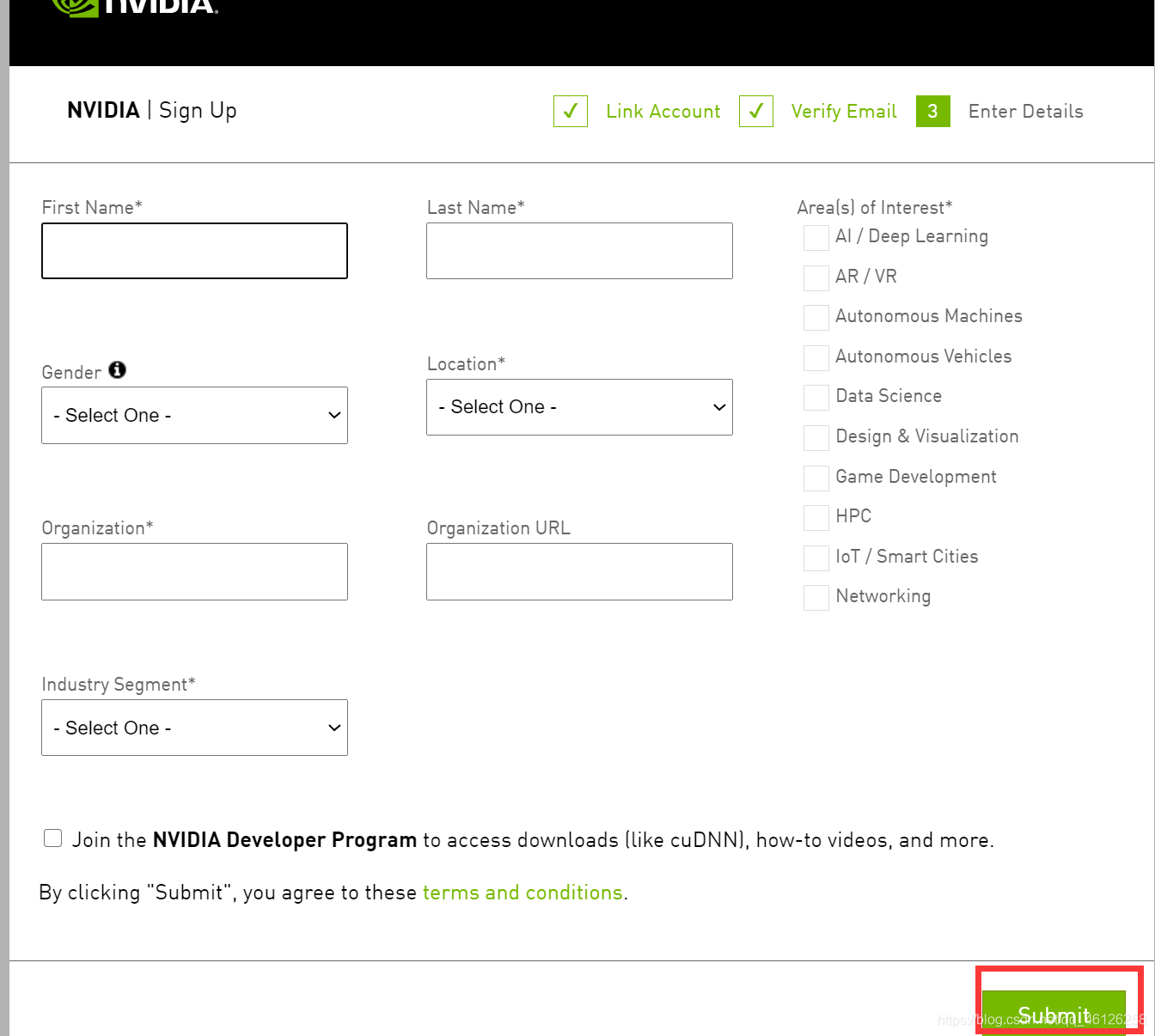Viewport: 1155px width, 1036px height.
Task: Enable the HPC checkbox
Action: pos(816,517)
